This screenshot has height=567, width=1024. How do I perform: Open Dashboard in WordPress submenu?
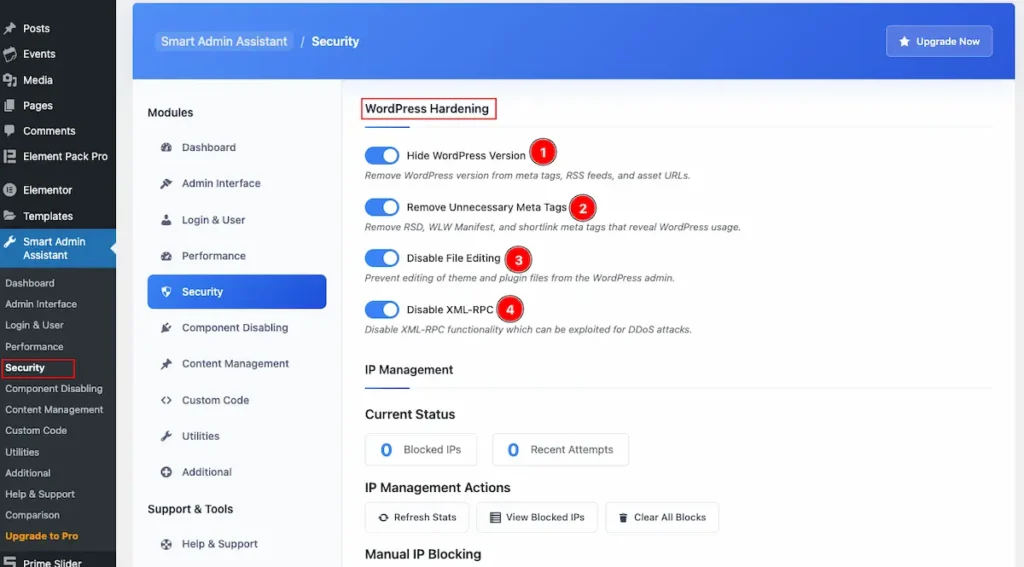(29, 284)
